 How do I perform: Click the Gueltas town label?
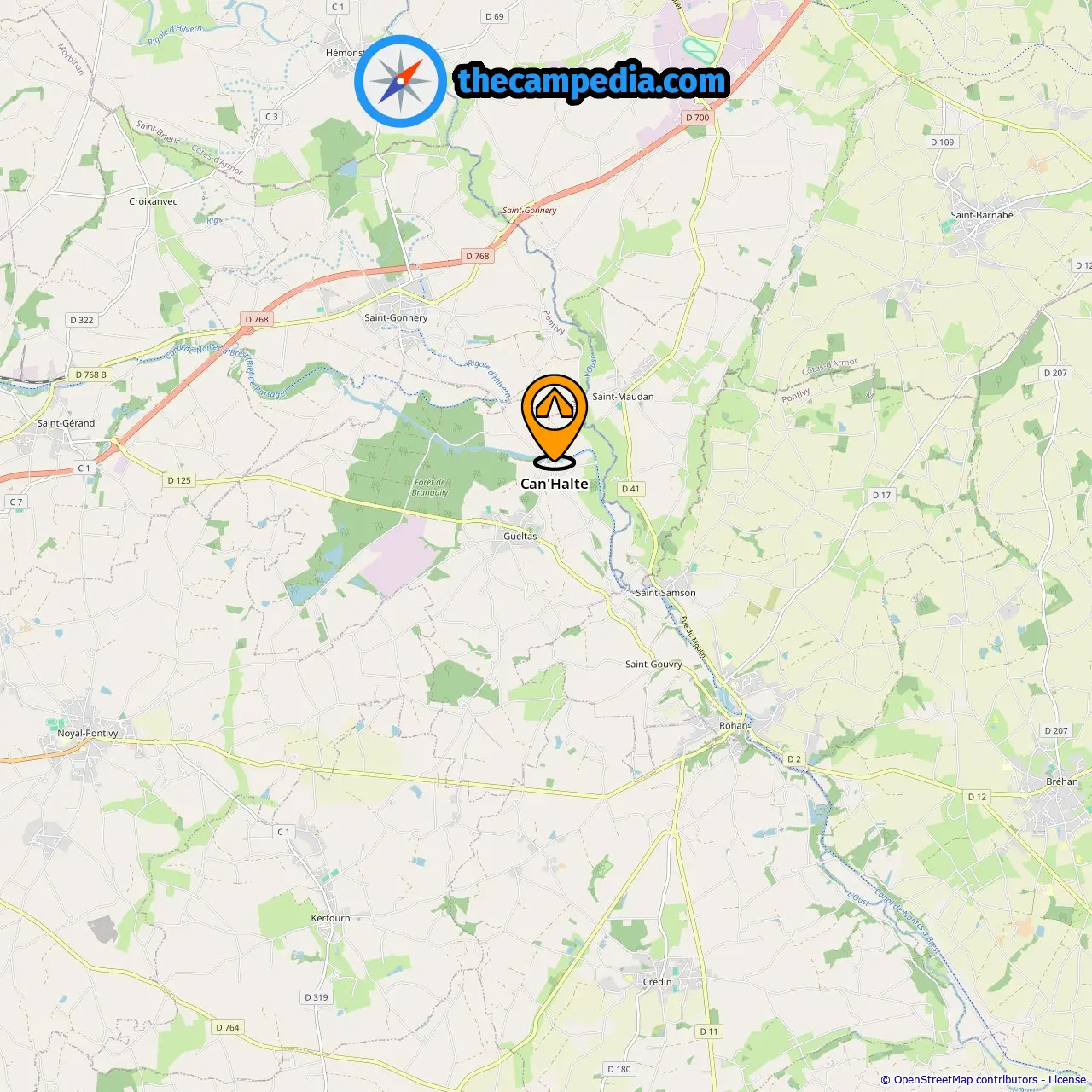520,536
